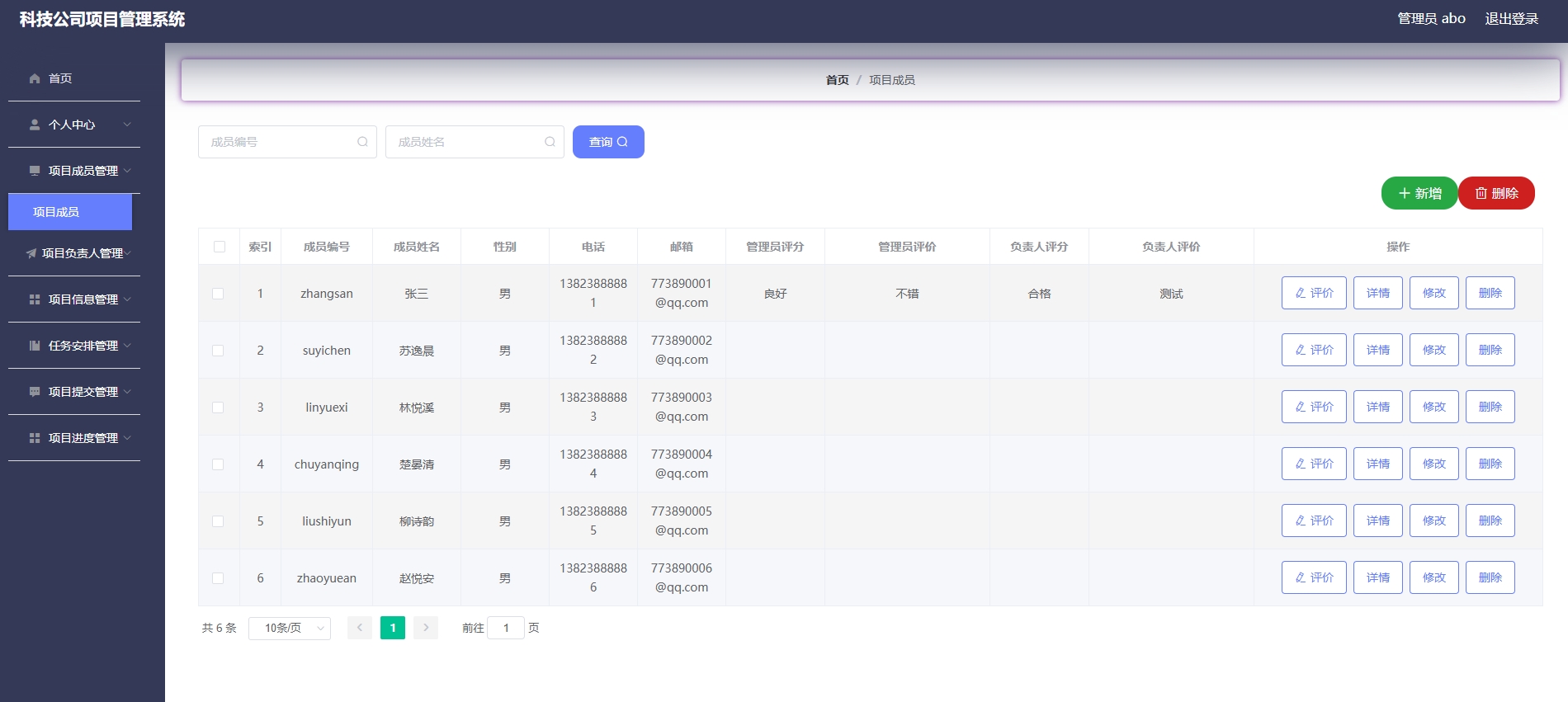This screenshot has height=702, width=1568.
Task: Open the 项目负责人管理 sidebar menu
Action: click(74, 253)
